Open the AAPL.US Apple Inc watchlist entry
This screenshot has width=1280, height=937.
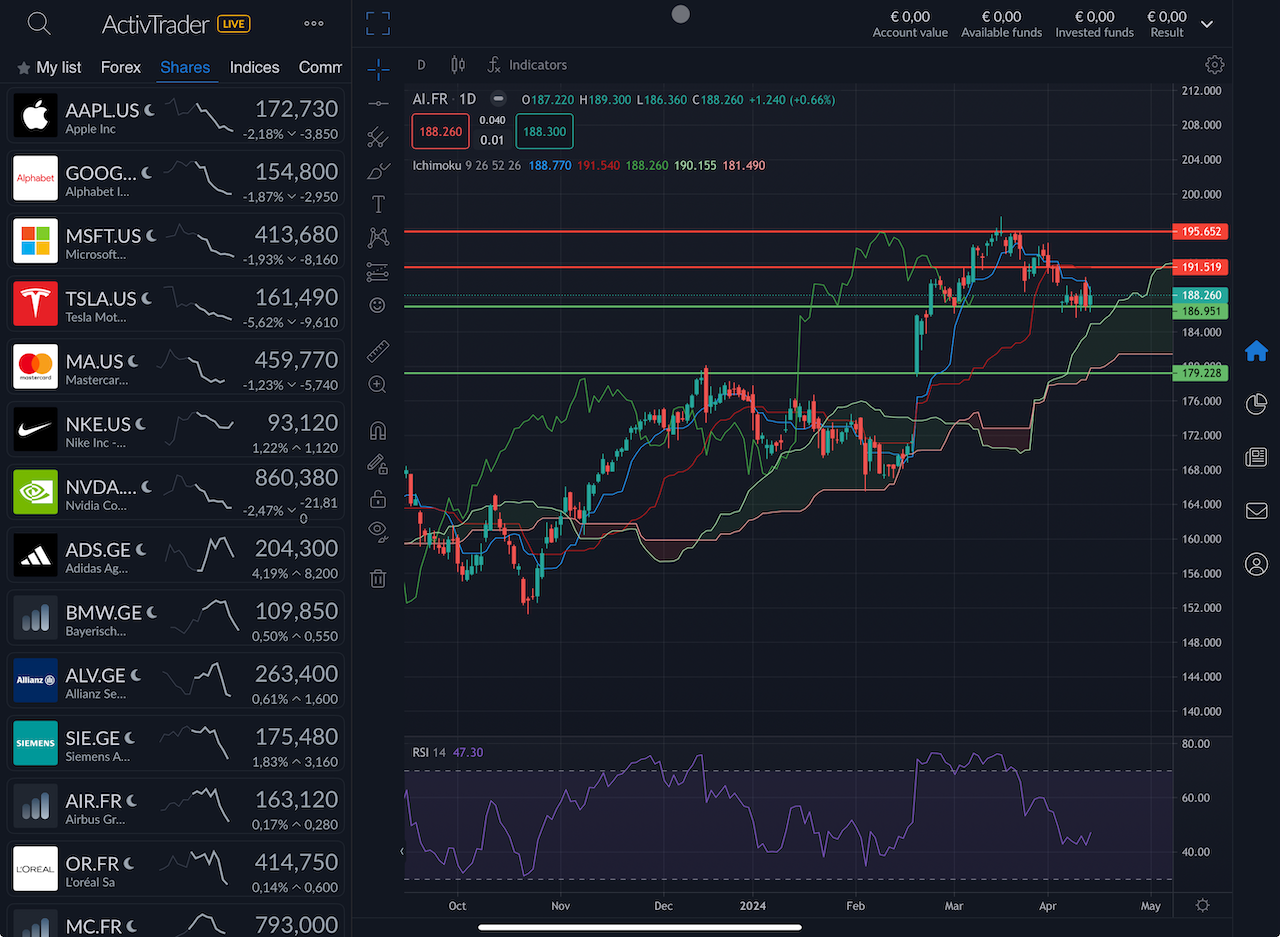[175, 115]
